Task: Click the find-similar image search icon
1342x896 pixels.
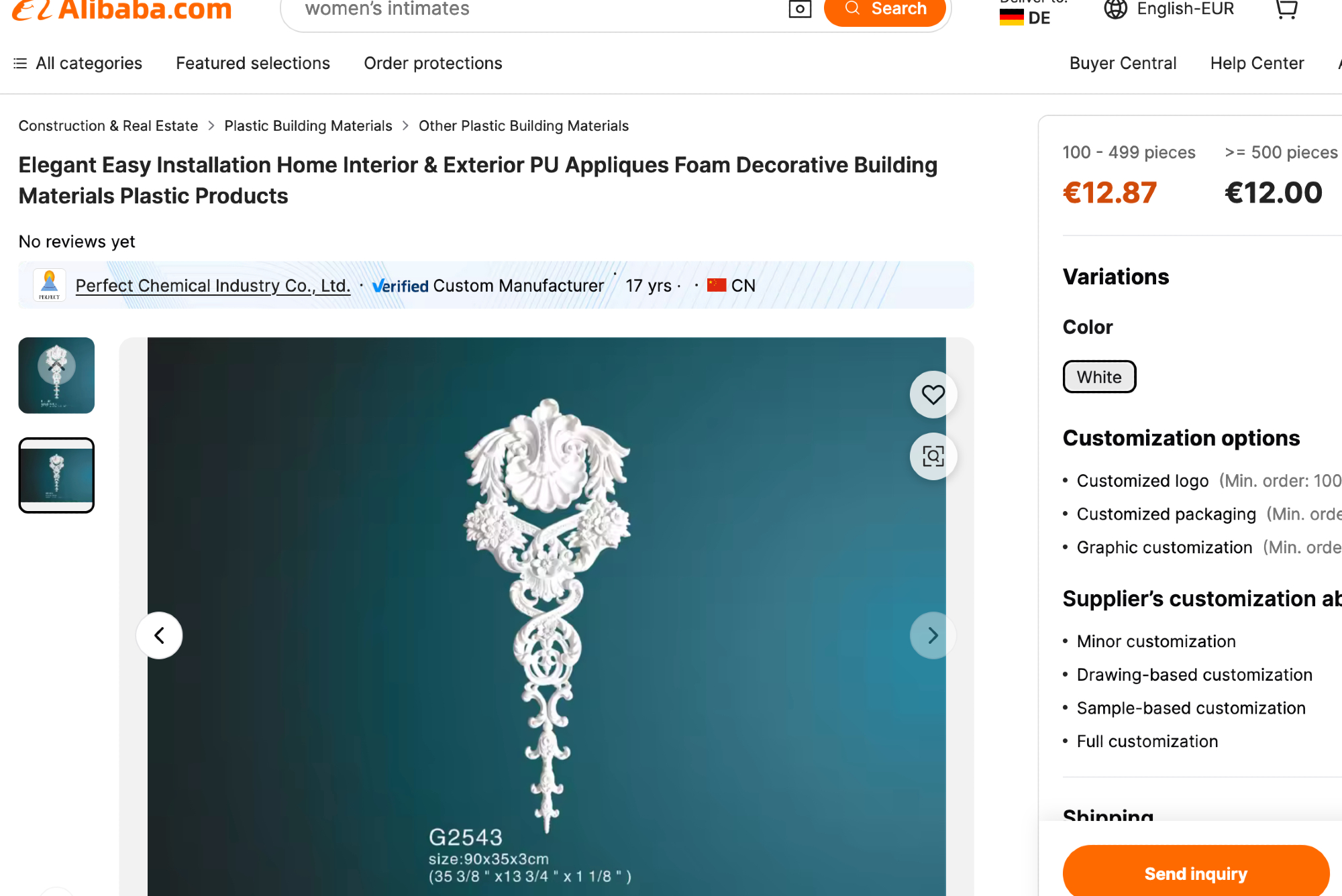Action: tap(933, 456)
